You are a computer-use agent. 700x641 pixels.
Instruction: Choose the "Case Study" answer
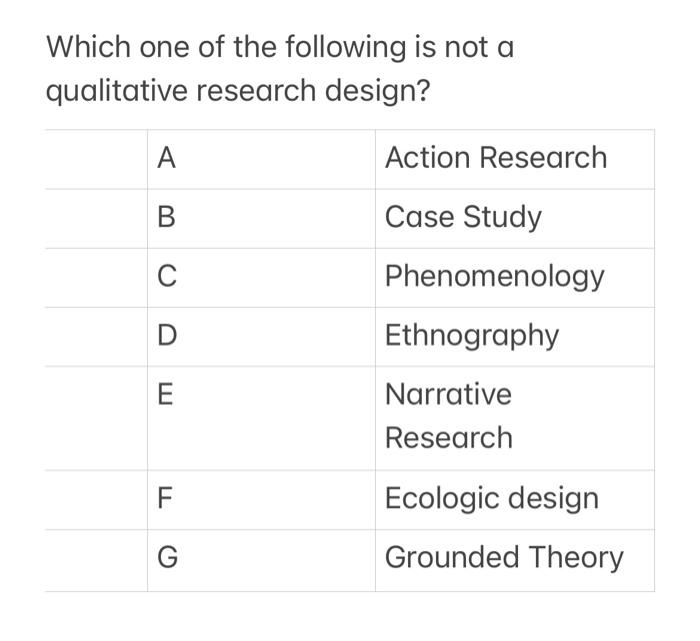pos(463,218)
